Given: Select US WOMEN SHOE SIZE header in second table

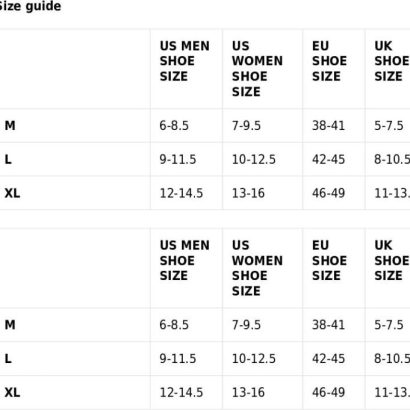Looking at the screenshot, I should [x=257, y=268].
